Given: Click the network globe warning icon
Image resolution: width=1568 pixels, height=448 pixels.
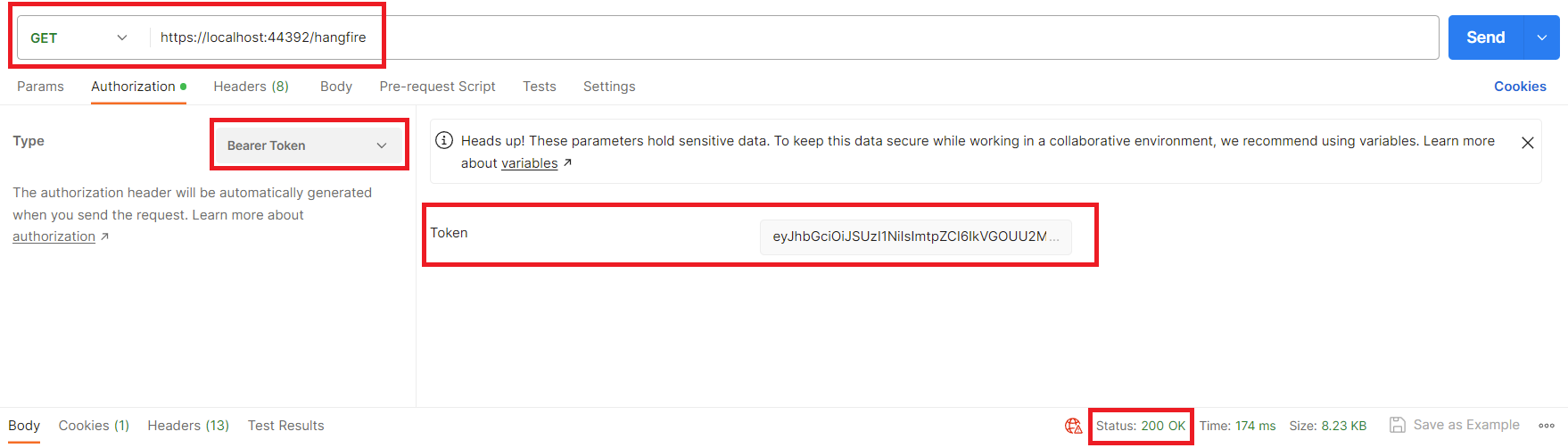Looking at the screenshot, I should [1073, 426].
